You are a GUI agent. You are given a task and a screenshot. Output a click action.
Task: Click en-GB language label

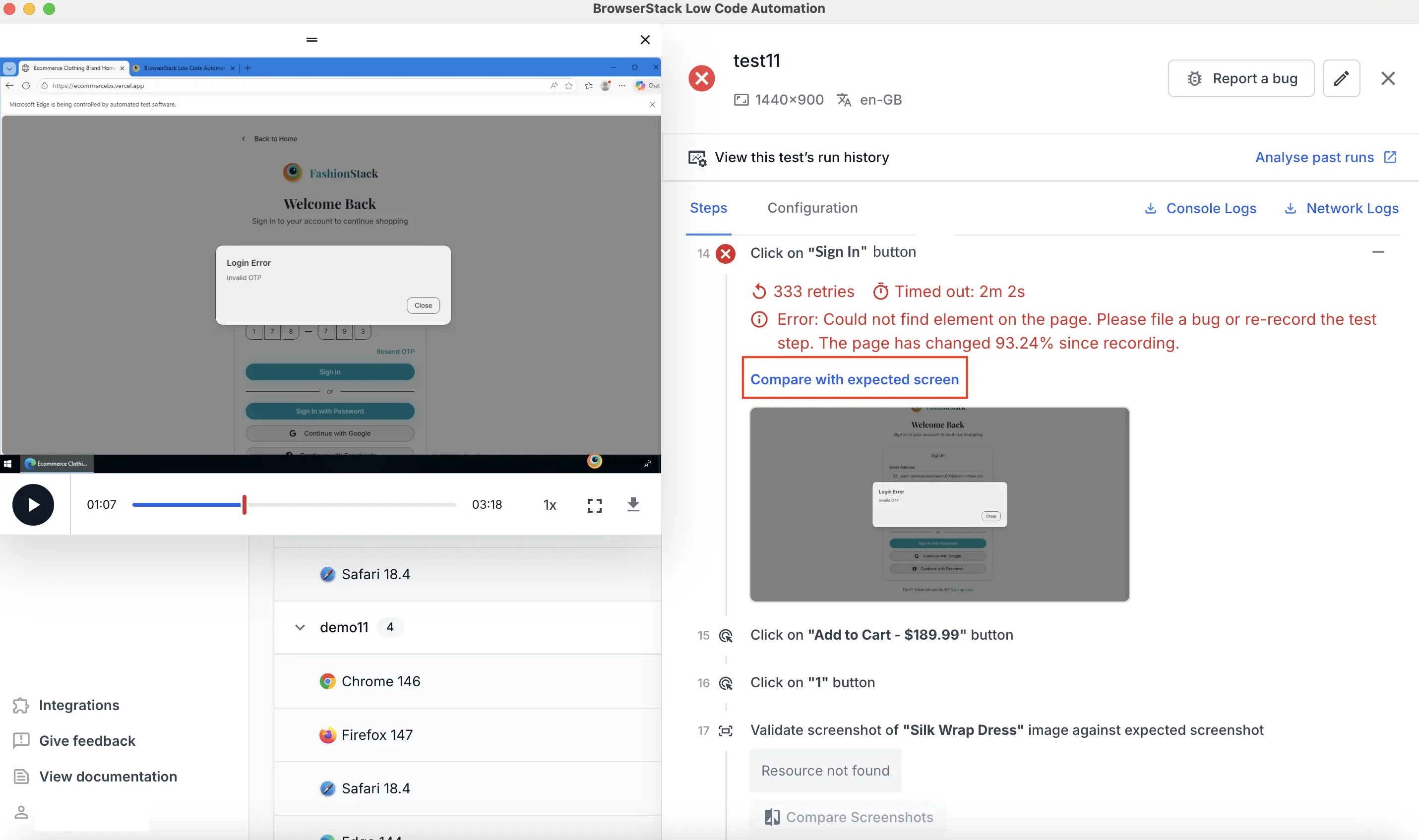point(869,100)
